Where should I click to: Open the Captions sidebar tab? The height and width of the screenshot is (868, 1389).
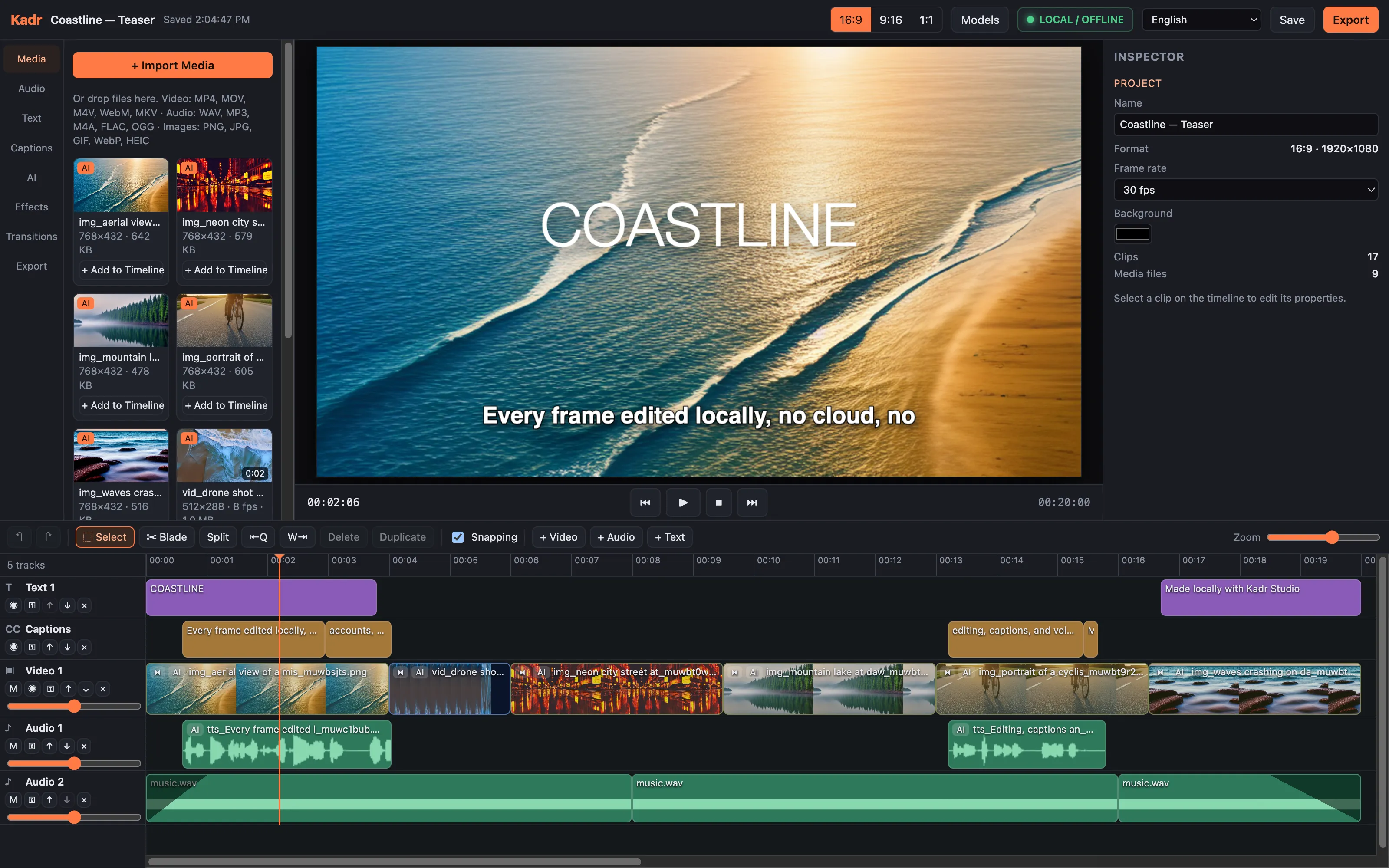[32, 148]
